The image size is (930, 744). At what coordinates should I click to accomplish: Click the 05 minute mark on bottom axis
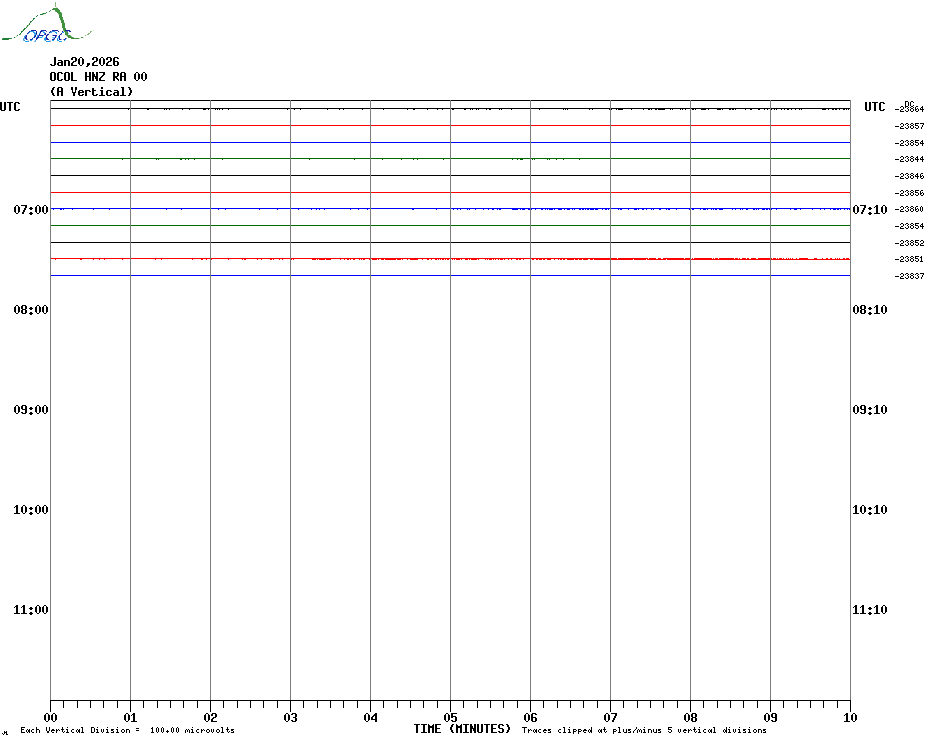coord(450,717)
